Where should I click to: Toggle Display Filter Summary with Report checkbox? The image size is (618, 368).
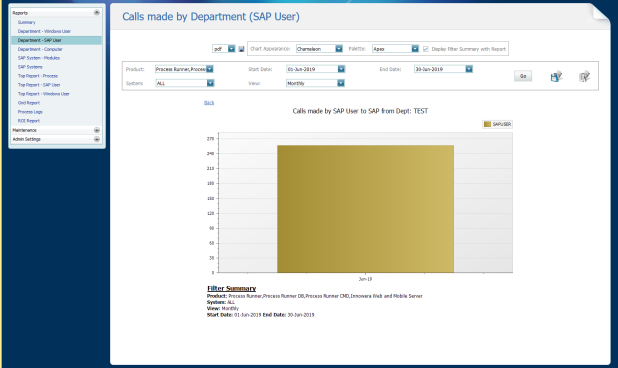426,49
